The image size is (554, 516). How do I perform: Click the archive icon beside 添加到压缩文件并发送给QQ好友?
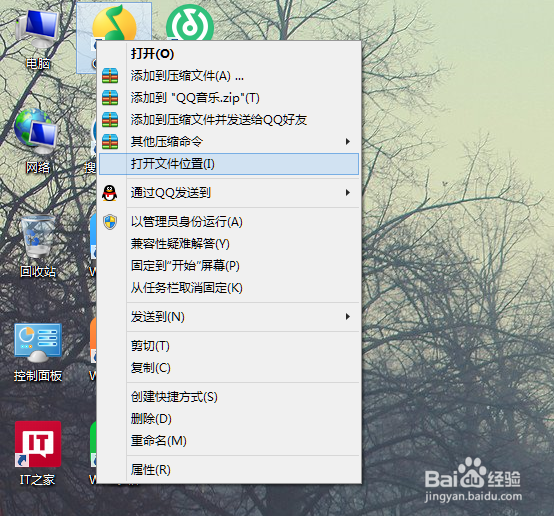point(110,120)
